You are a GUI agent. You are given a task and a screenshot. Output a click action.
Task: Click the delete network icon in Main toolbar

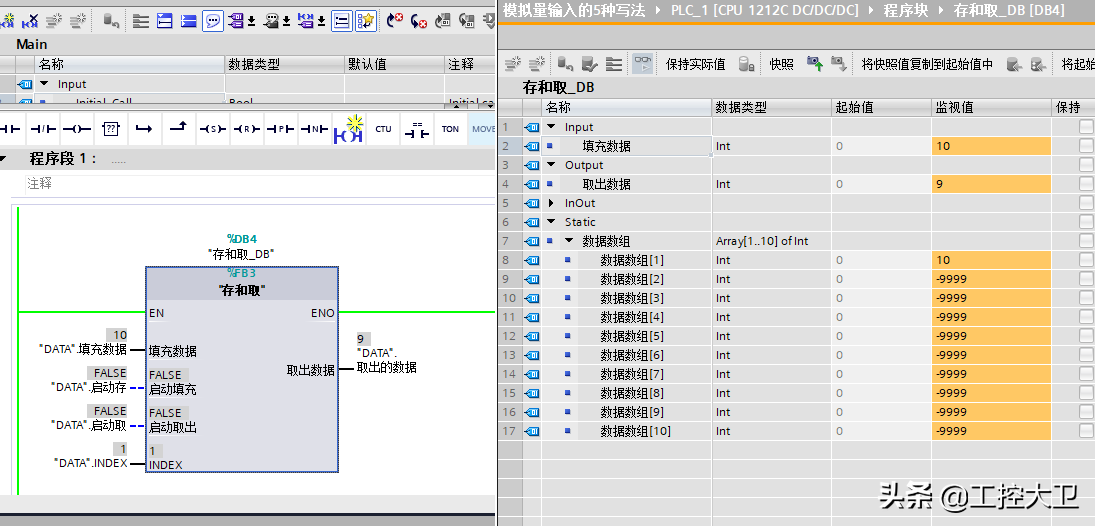click(x=30, y=21)
